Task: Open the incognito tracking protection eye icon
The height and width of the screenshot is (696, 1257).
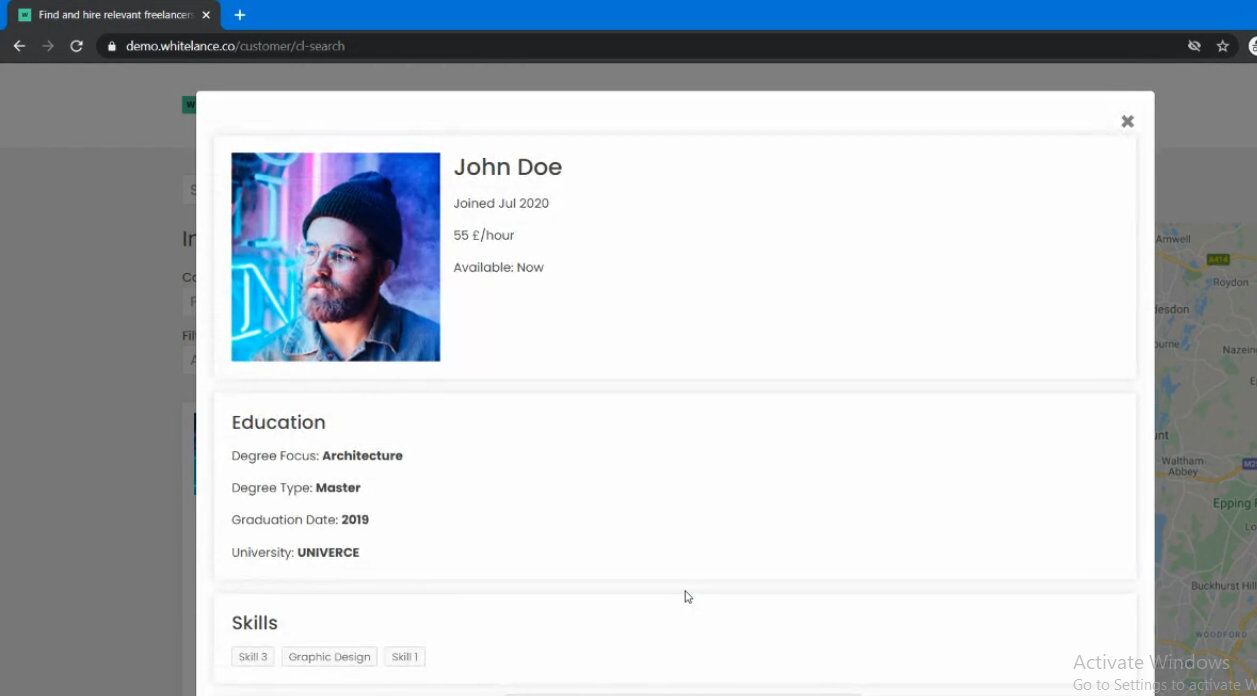Action: (x=1194, y=46)
